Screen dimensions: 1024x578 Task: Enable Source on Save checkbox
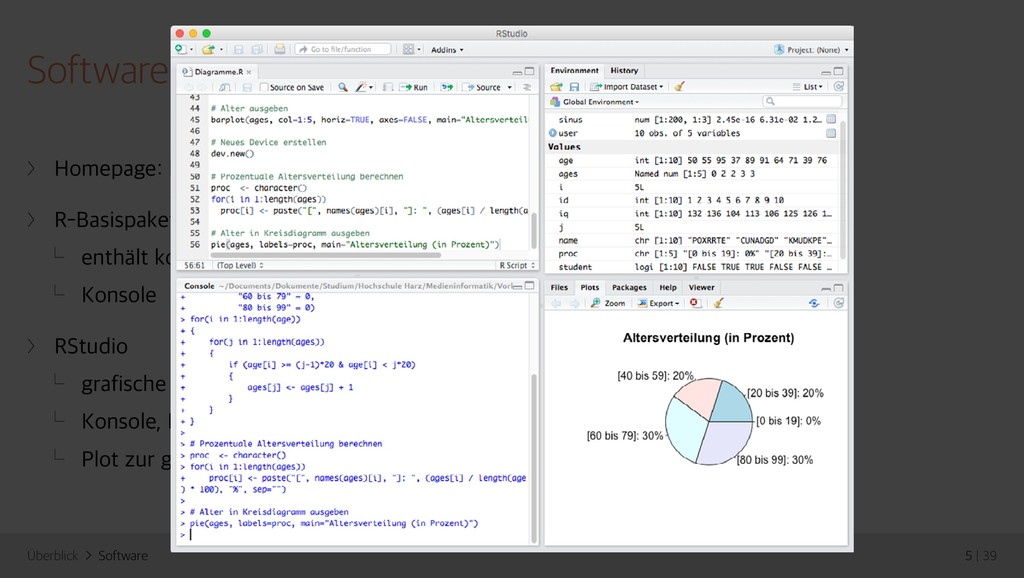point(264,87)
